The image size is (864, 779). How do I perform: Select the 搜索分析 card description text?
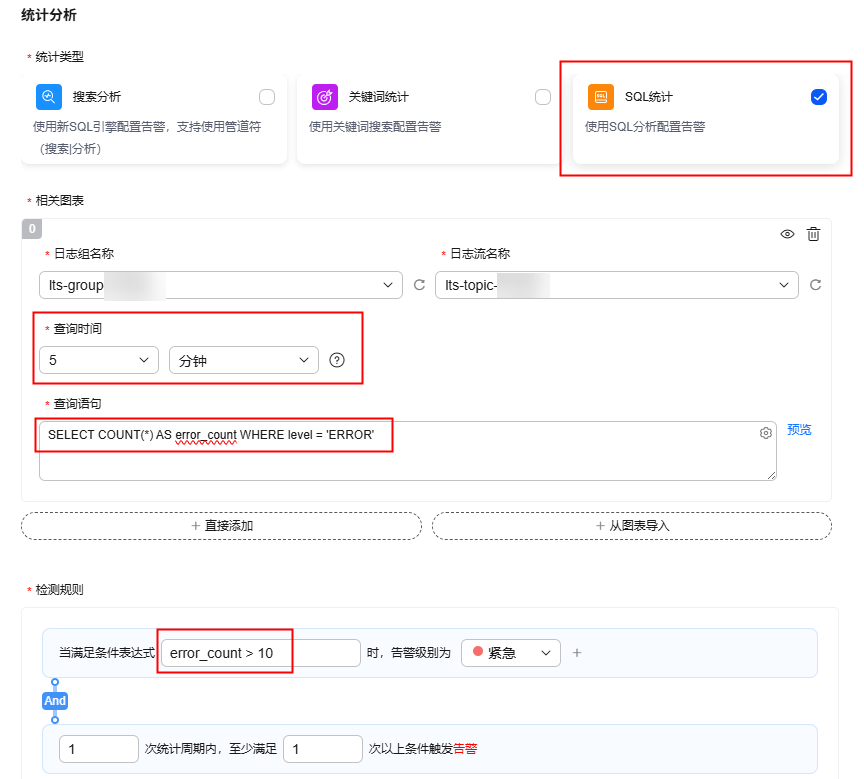(x=147, y=138)
